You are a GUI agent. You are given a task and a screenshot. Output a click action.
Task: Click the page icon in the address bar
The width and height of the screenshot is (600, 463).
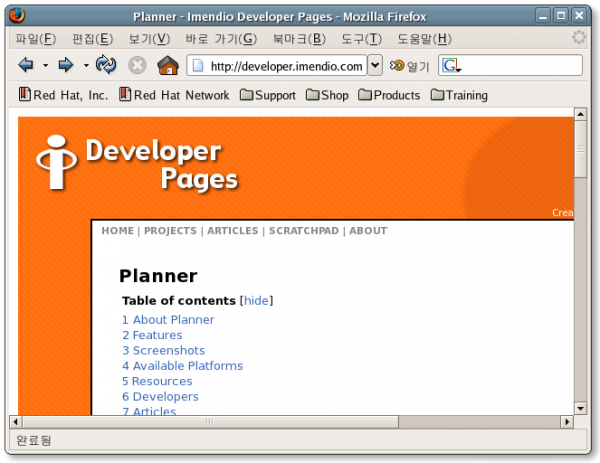[198, 65]
